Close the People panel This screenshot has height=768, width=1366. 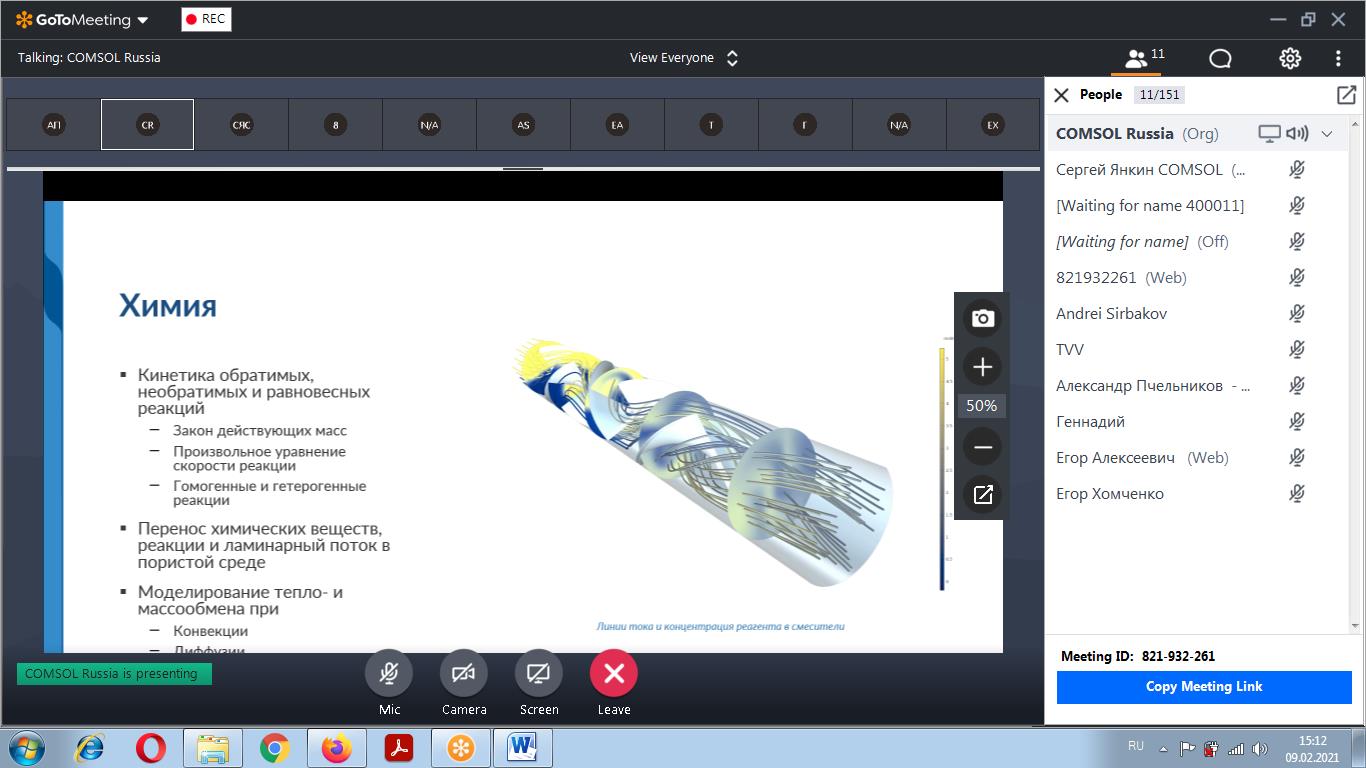pyautogui.click(x=1061, y=95)
